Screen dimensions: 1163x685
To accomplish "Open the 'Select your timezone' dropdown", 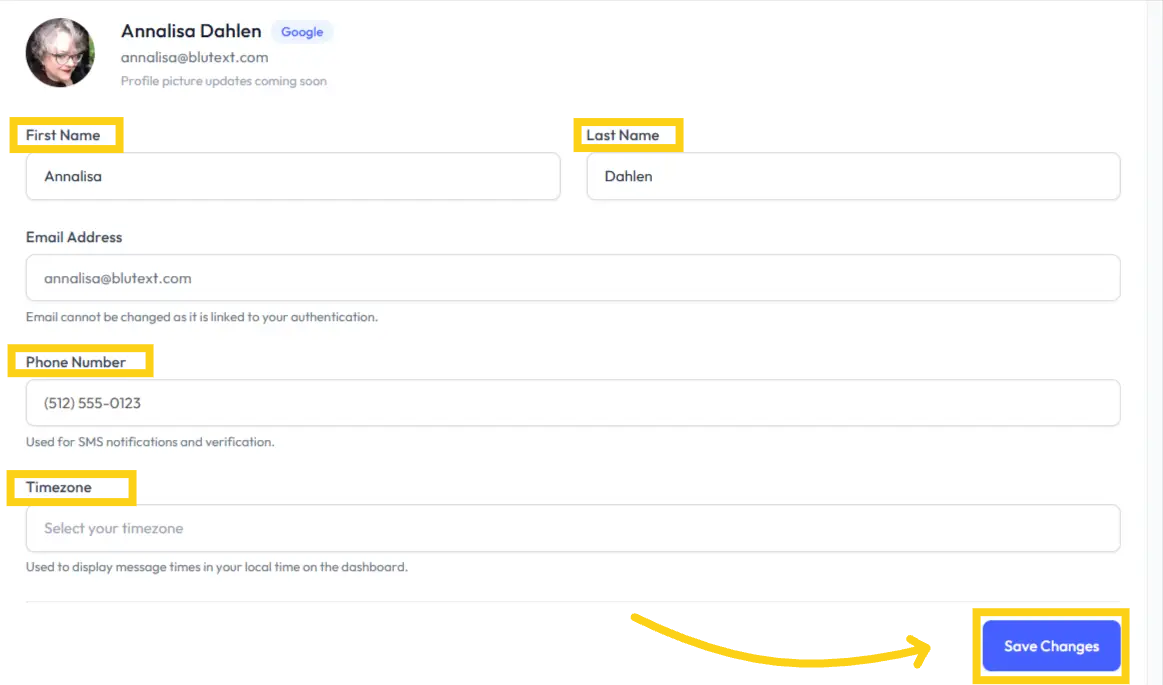I will (x=572, y=528).
